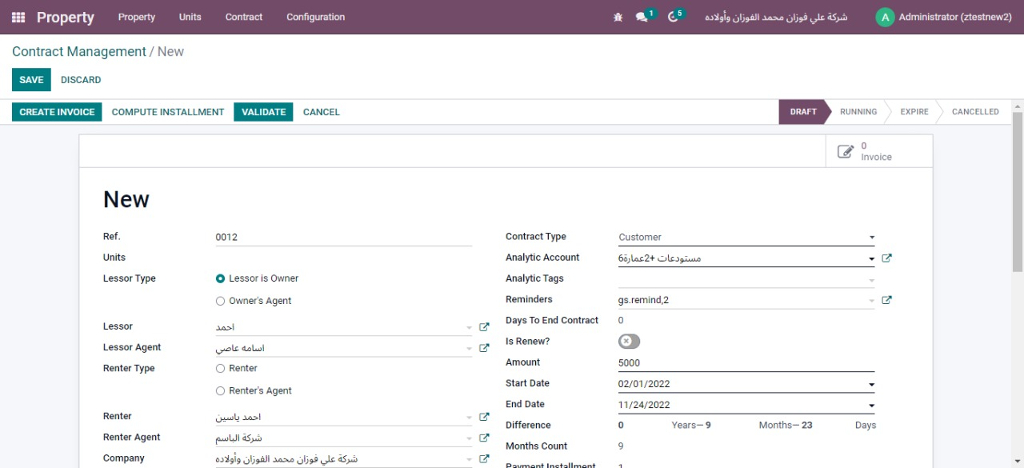Open external link for Renter Agent

coord(485,438)
